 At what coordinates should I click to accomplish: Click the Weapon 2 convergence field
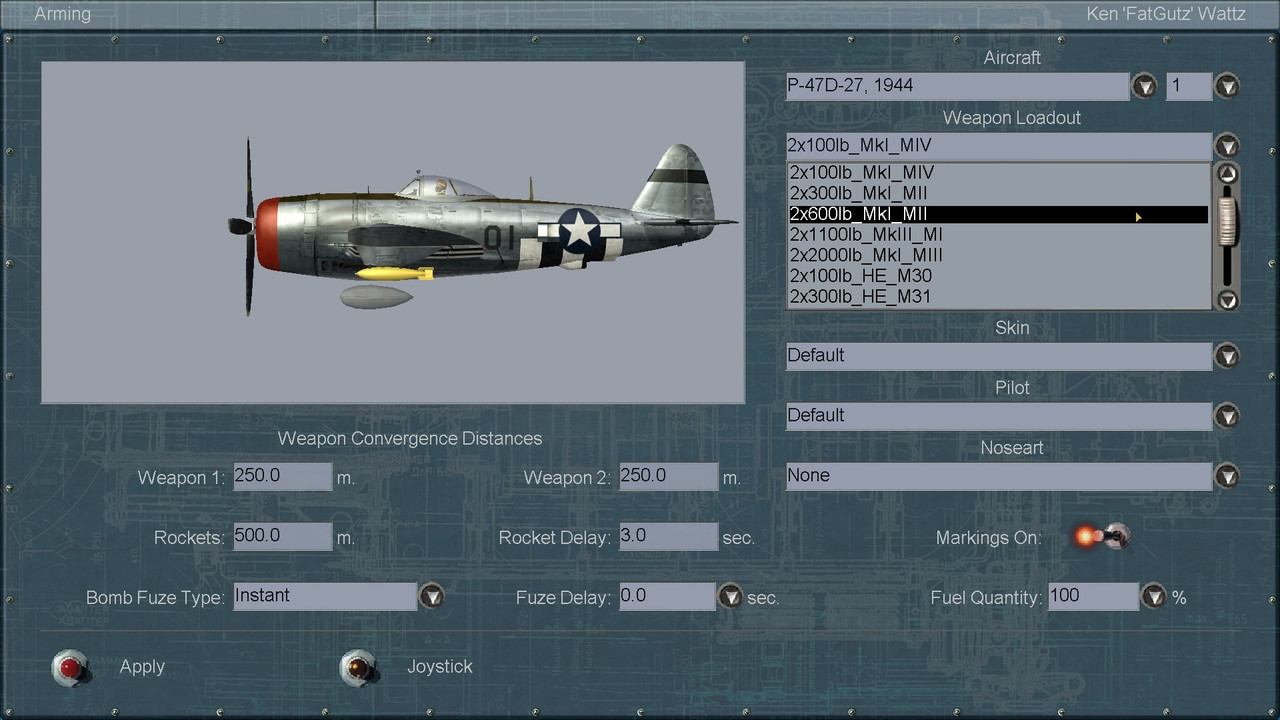(x=668, y=476)
